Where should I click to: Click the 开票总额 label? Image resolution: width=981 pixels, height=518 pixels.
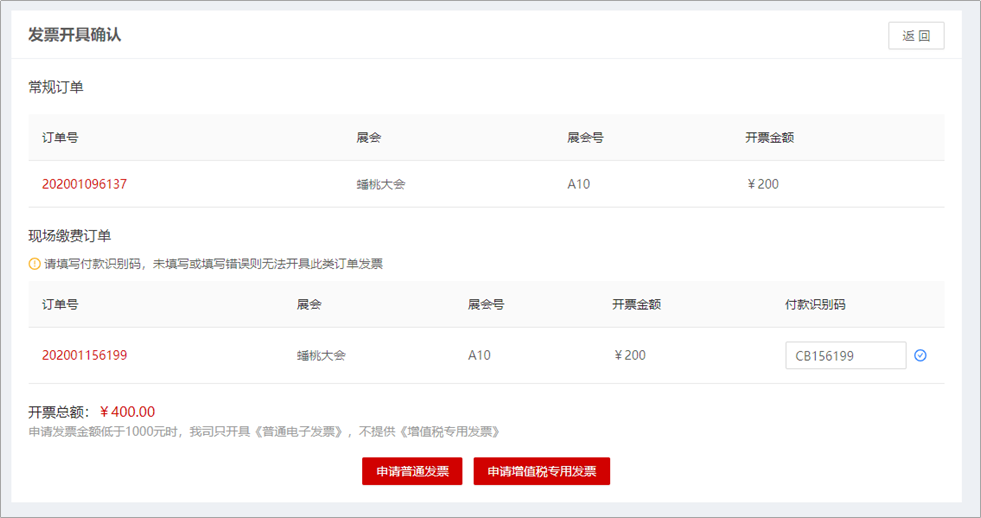tap(59, 412)
